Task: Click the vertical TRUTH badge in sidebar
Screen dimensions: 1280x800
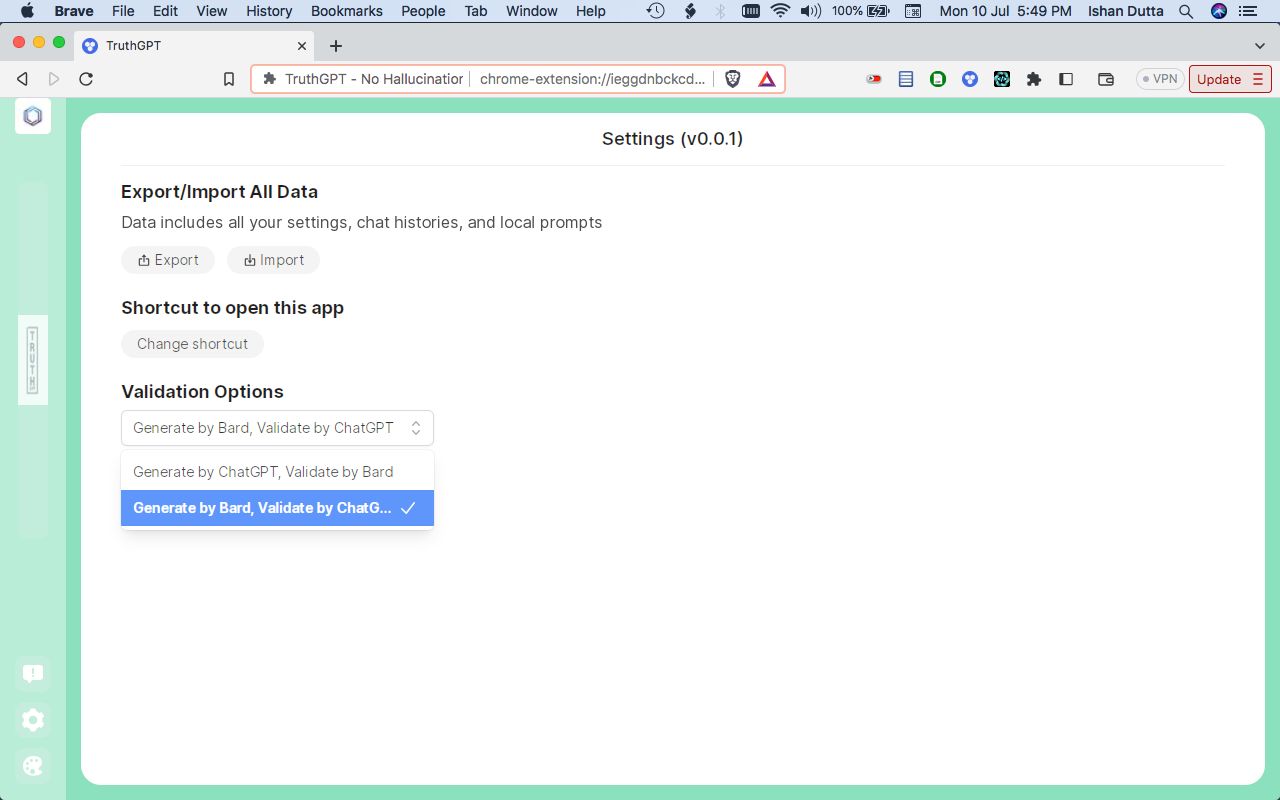Action: pyautogui.click(x=32, y=360)
